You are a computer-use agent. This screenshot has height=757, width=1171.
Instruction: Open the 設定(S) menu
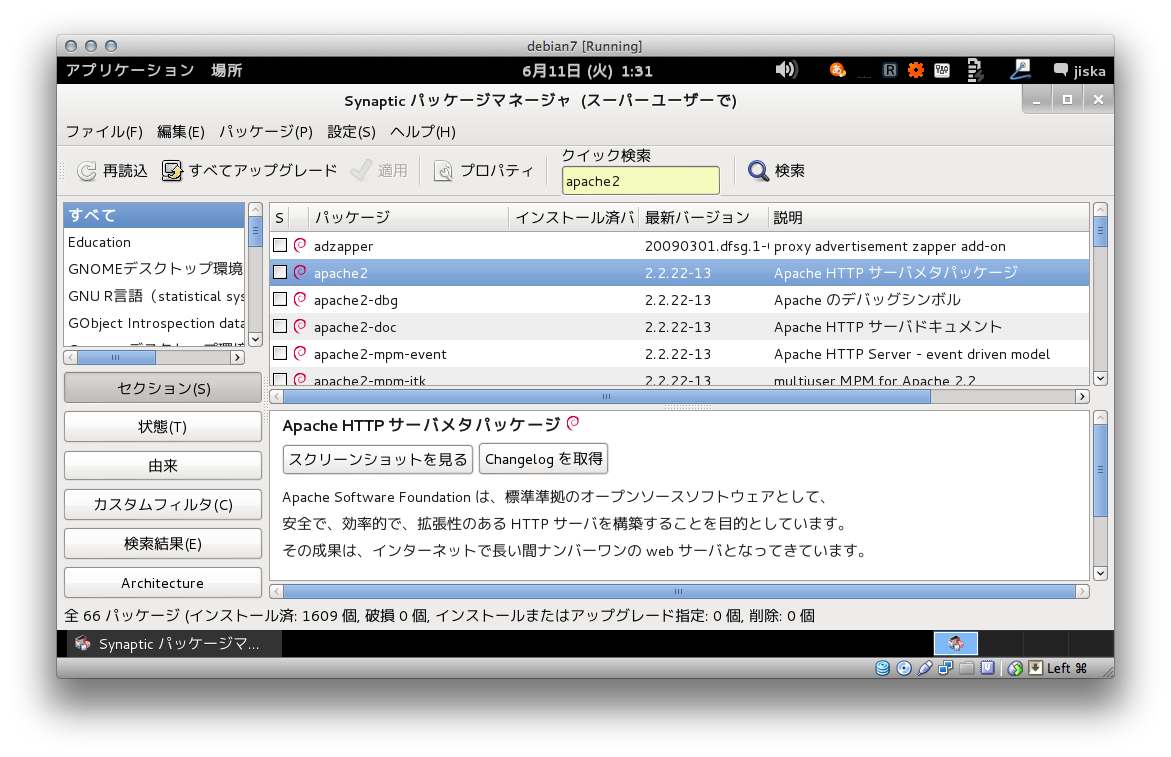click(351, 131)
